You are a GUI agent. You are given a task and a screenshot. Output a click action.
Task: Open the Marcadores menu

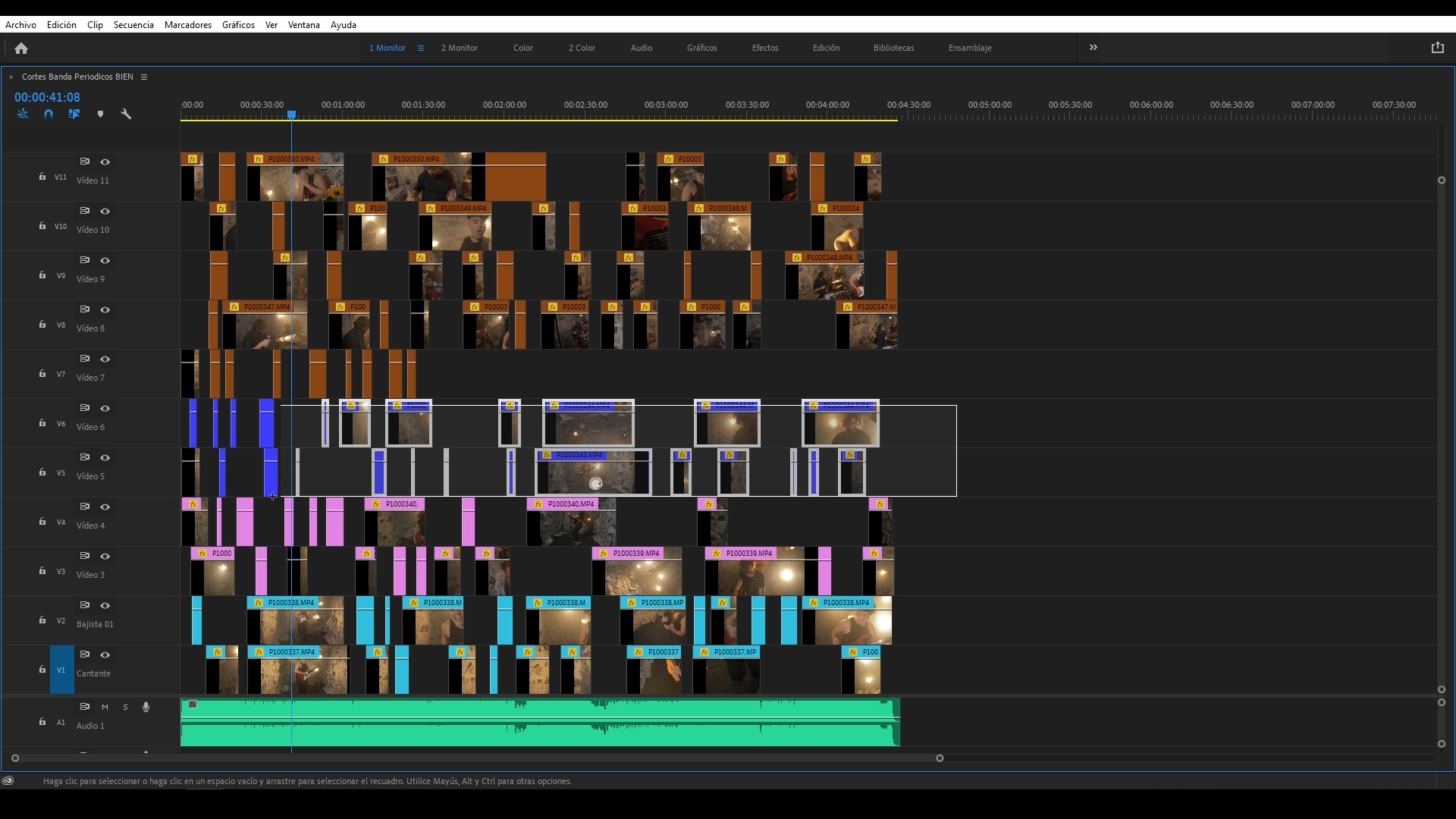click(188, 25)
